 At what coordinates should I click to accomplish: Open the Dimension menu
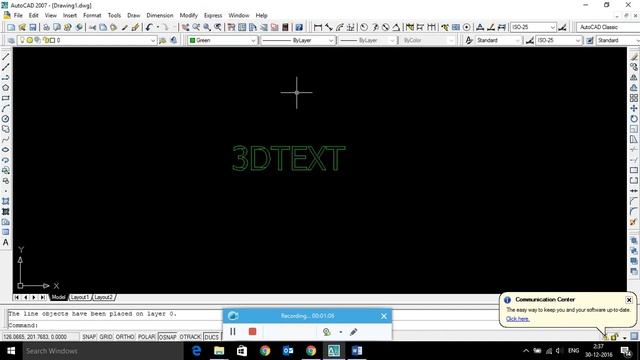160,16
